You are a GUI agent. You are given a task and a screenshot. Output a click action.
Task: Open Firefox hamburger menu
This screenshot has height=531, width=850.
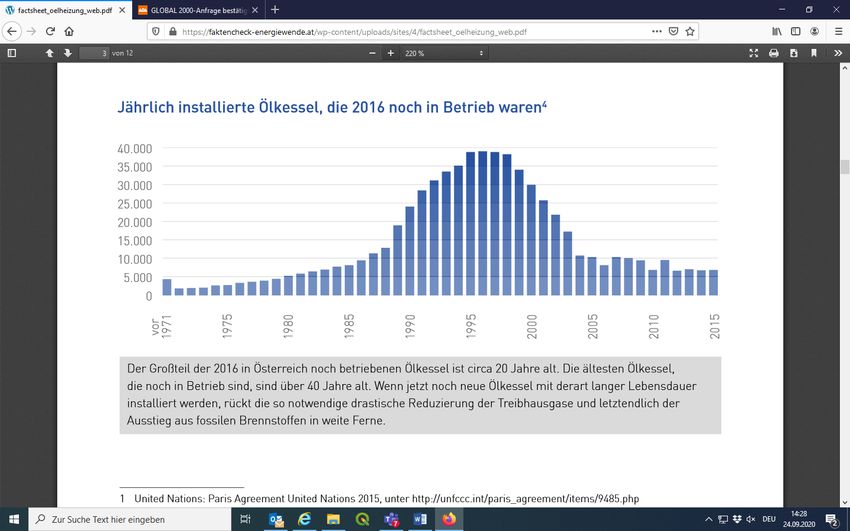click(838, 31)
